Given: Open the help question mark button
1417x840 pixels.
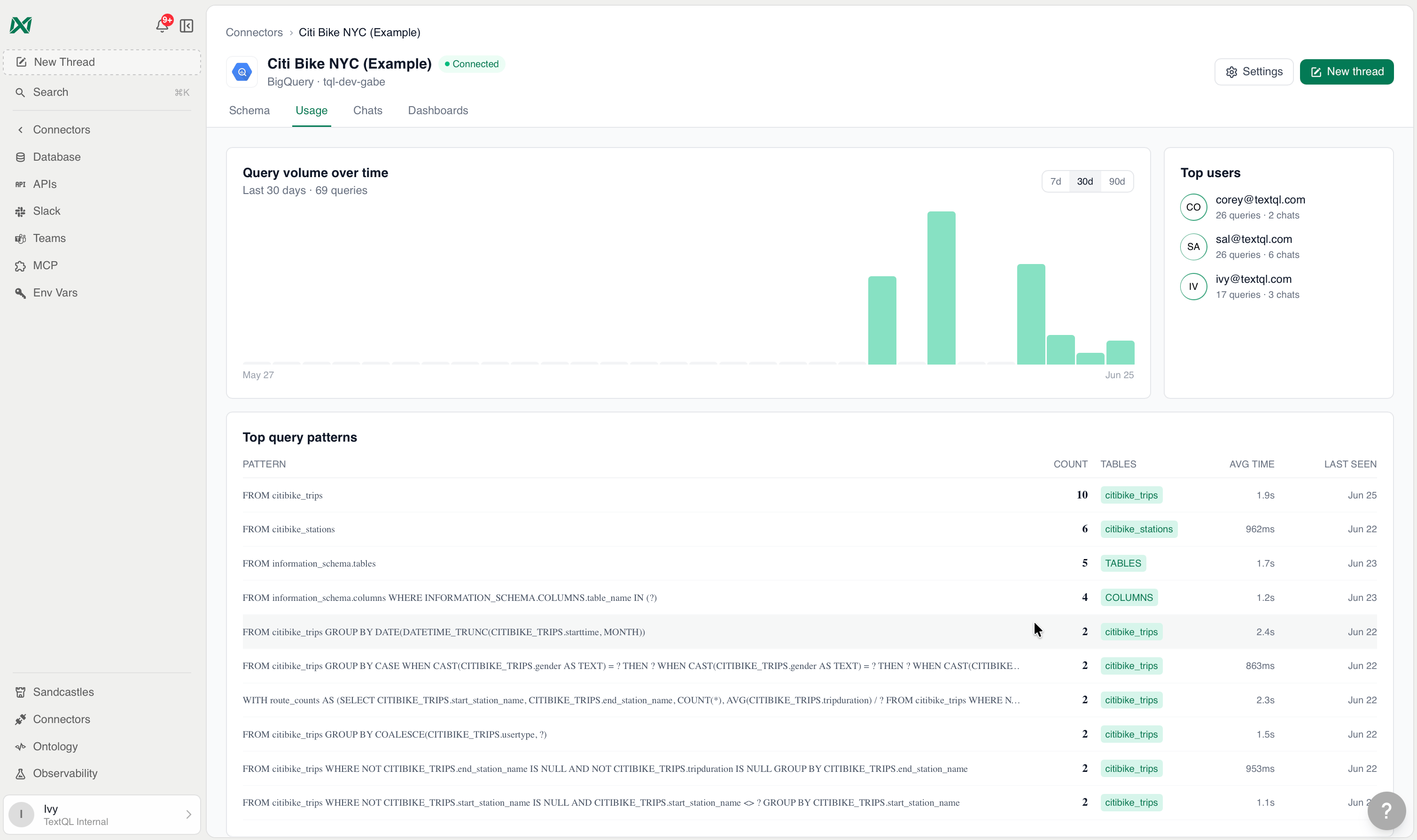Looking at the screenshot, I should [x=1386, y=810].
